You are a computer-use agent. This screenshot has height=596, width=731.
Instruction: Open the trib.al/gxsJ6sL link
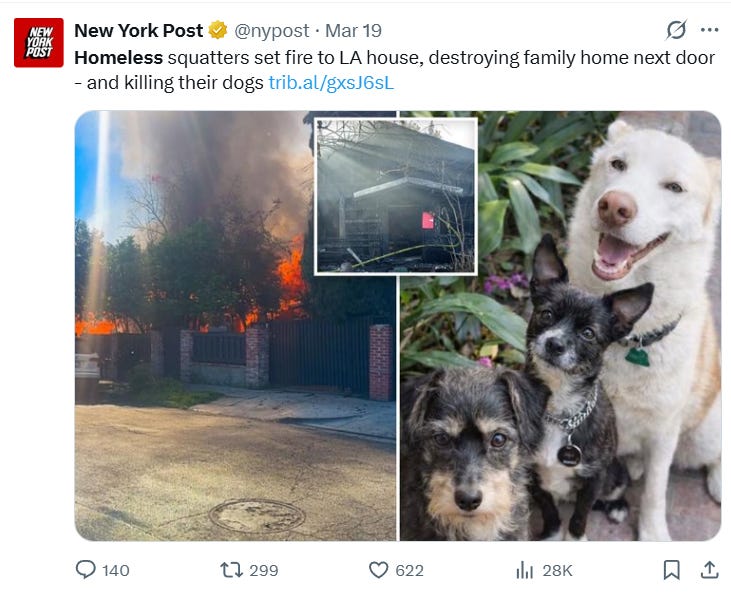(331, 83)
